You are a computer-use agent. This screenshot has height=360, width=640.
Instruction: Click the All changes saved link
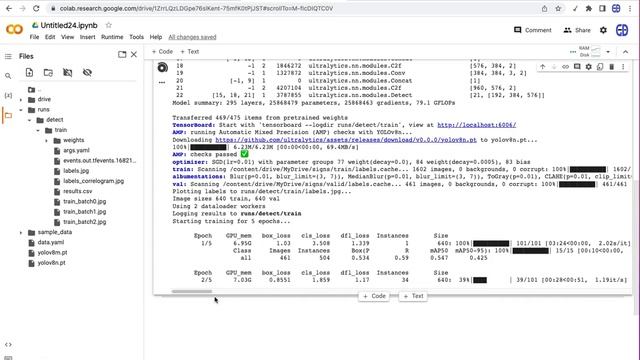(x=192, y=37)
